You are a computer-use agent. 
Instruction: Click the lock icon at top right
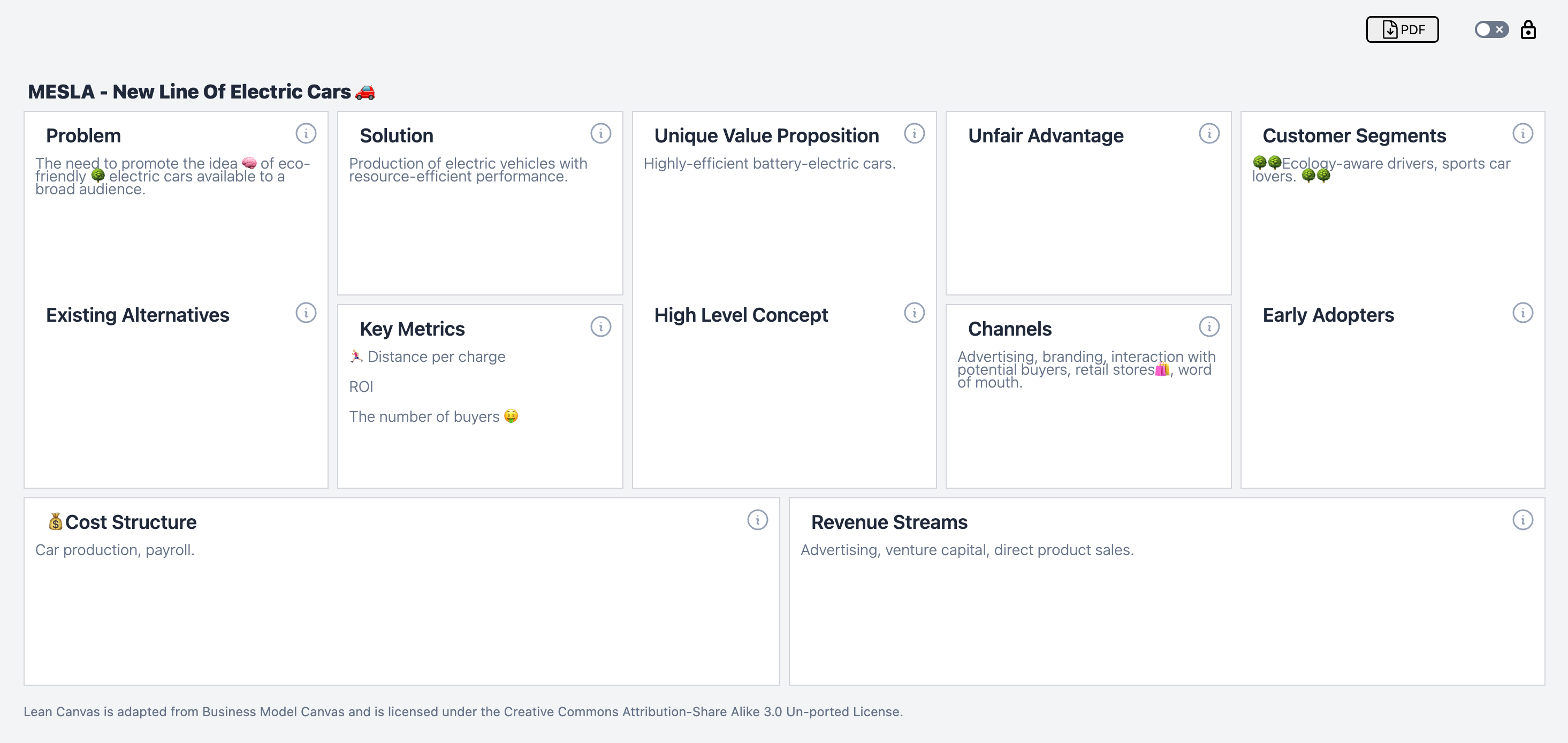pos(1528,30)
